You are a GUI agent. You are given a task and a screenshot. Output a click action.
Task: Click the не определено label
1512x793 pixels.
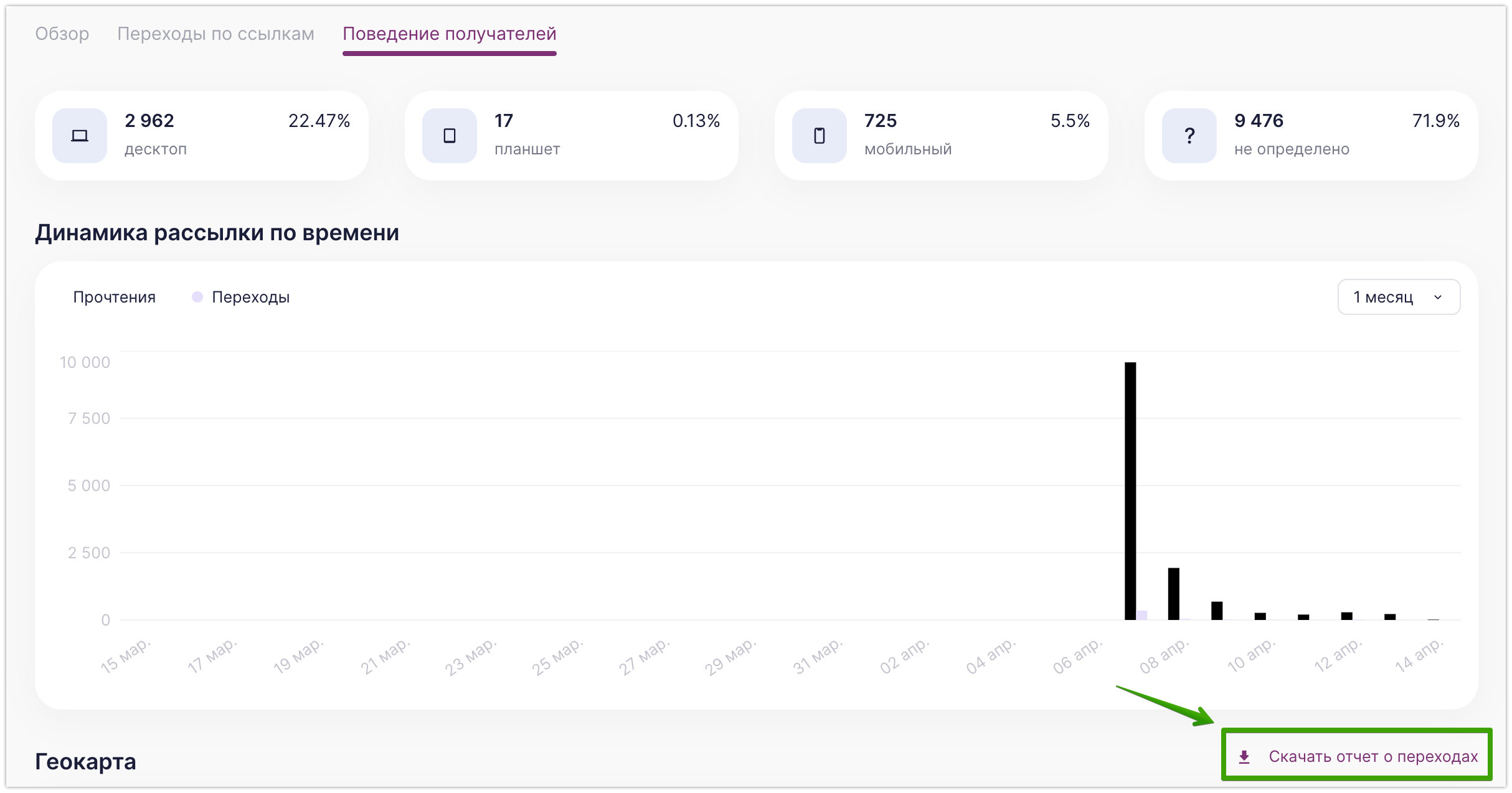1292,149
